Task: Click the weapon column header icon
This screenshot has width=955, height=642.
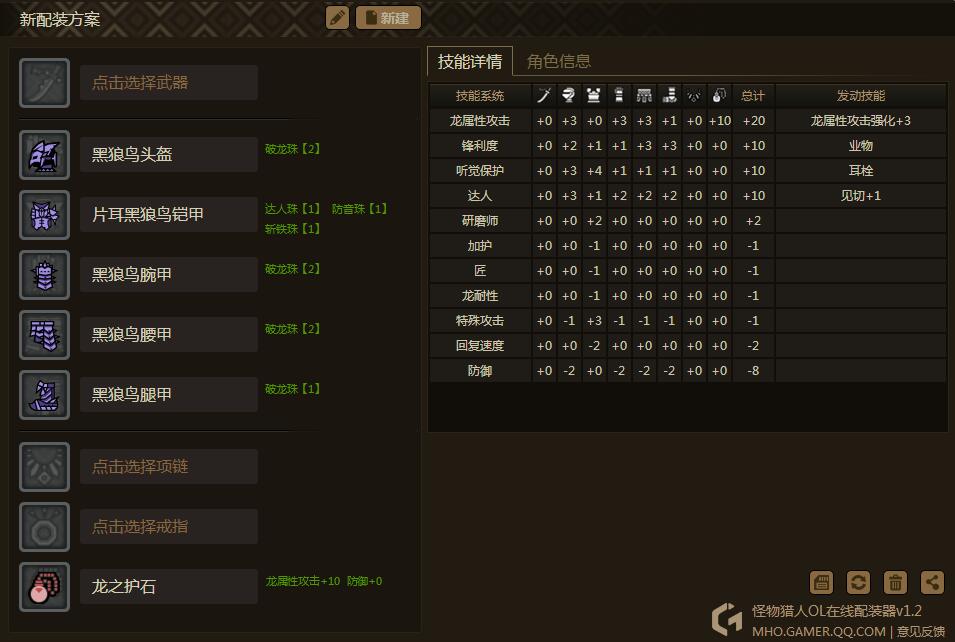Action: point(544,96)
